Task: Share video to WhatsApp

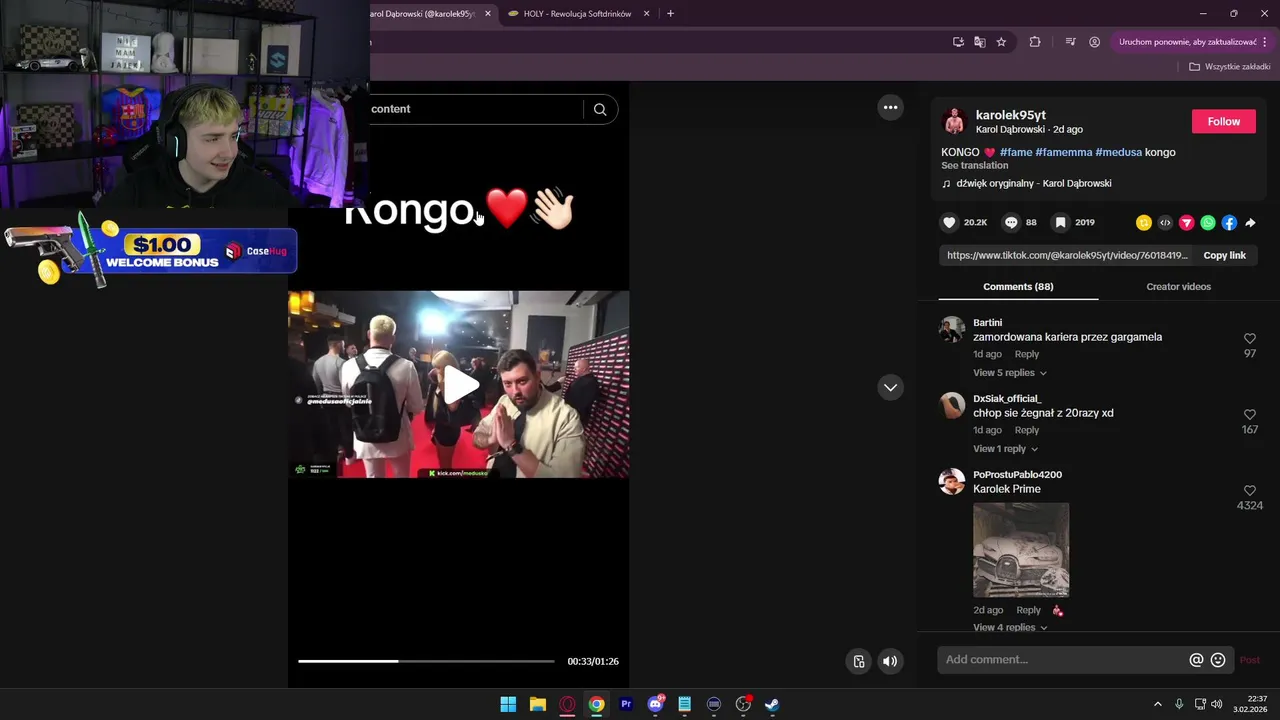Action: pos(1208,223)
